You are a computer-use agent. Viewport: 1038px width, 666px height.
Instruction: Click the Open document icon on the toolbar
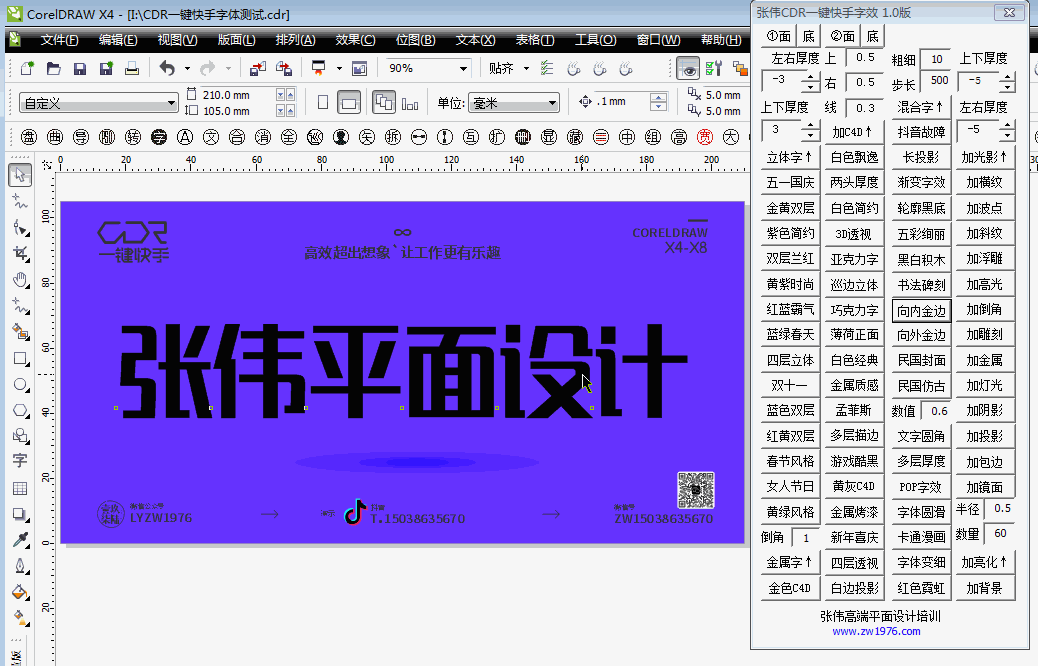coord(54,69)
